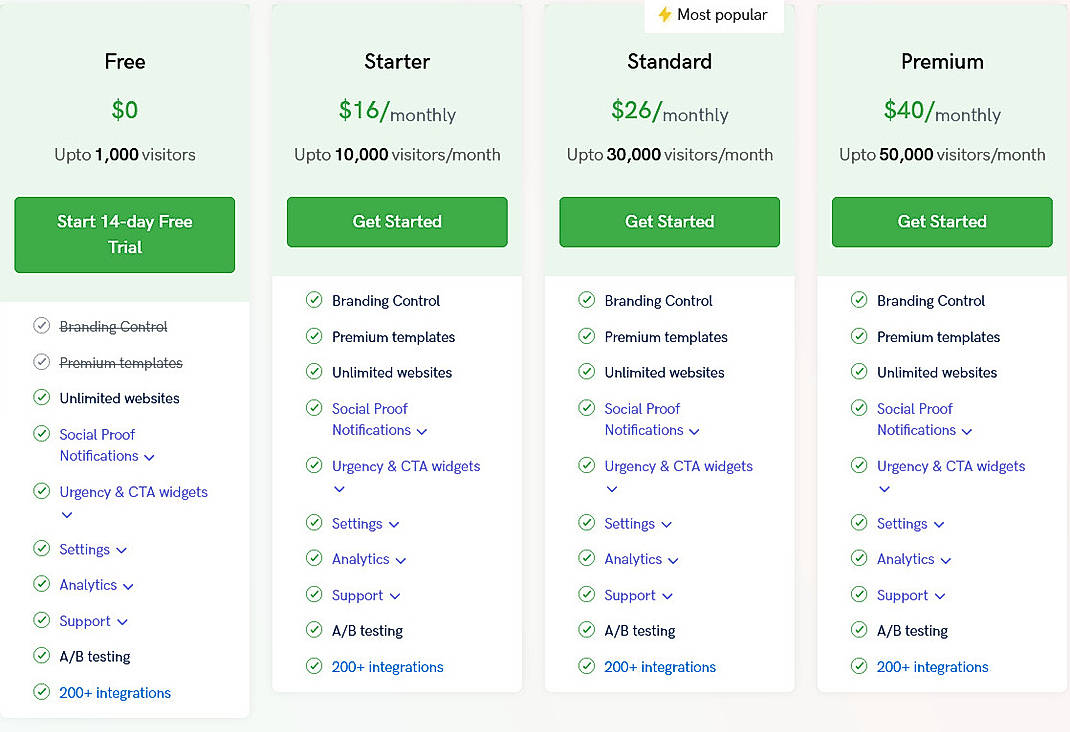Click the check icon beside A/B testing in Starter plan
Image resolution: width=1070 pixels, height=732 pixels.
pyautogui.click(x=314, y=630)
